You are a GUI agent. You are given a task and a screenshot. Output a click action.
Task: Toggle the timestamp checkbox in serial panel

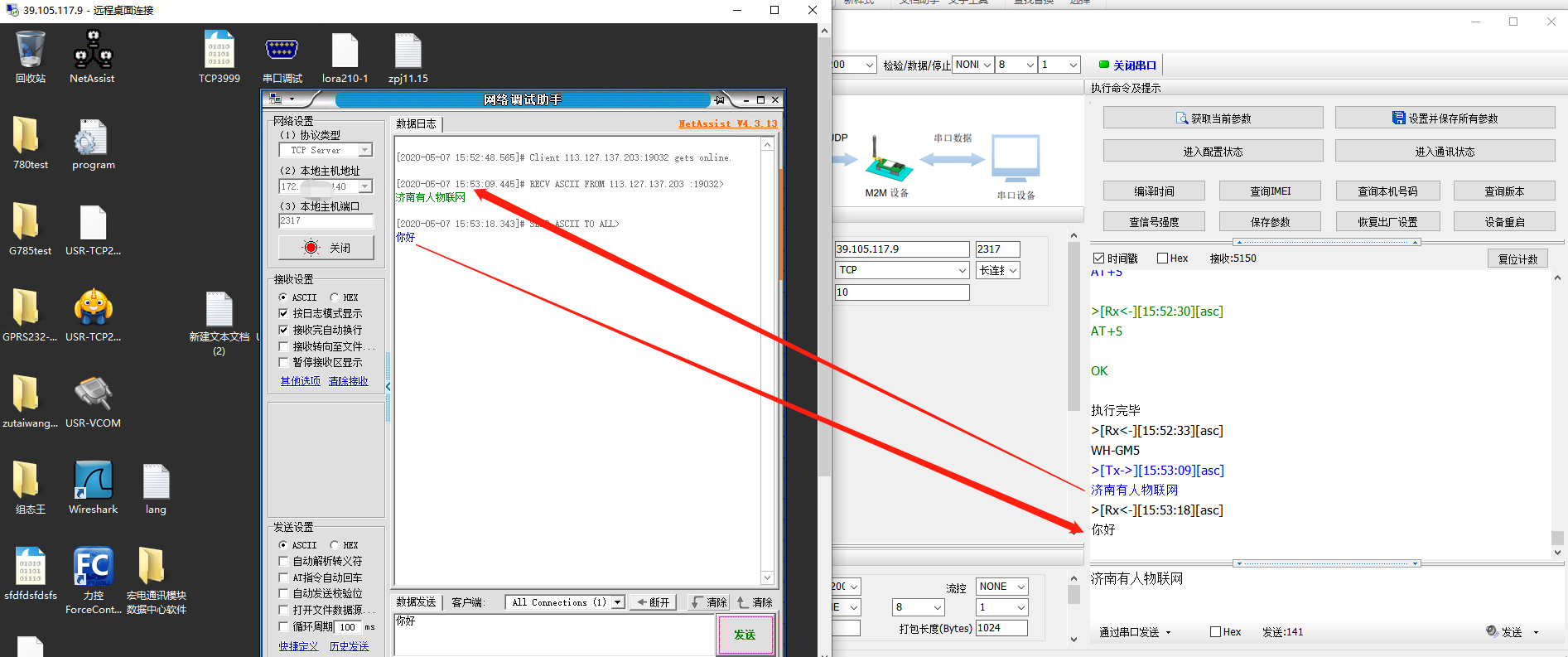[1098, 258]
